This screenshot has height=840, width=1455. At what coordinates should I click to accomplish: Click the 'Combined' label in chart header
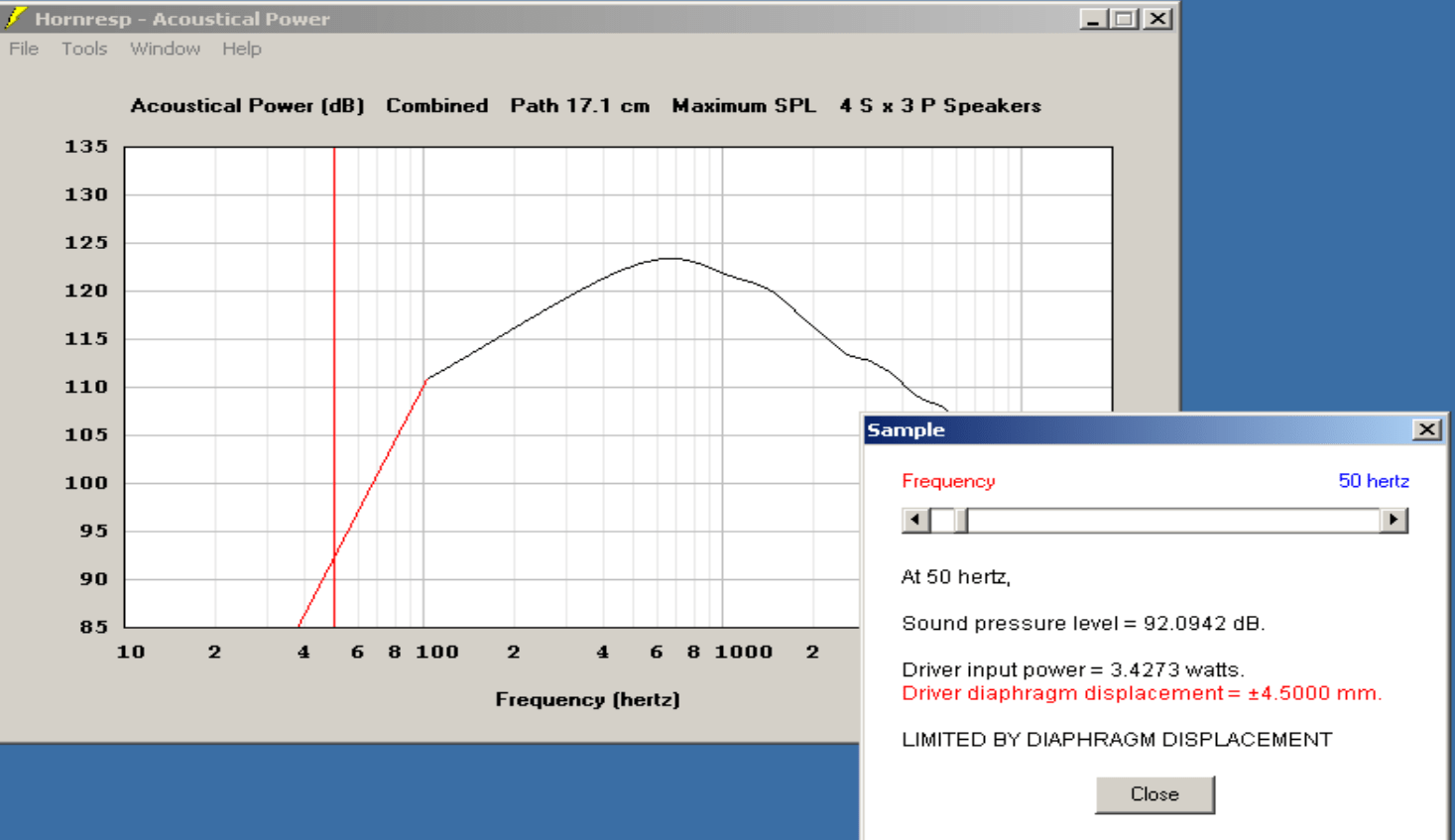(437, 106)
